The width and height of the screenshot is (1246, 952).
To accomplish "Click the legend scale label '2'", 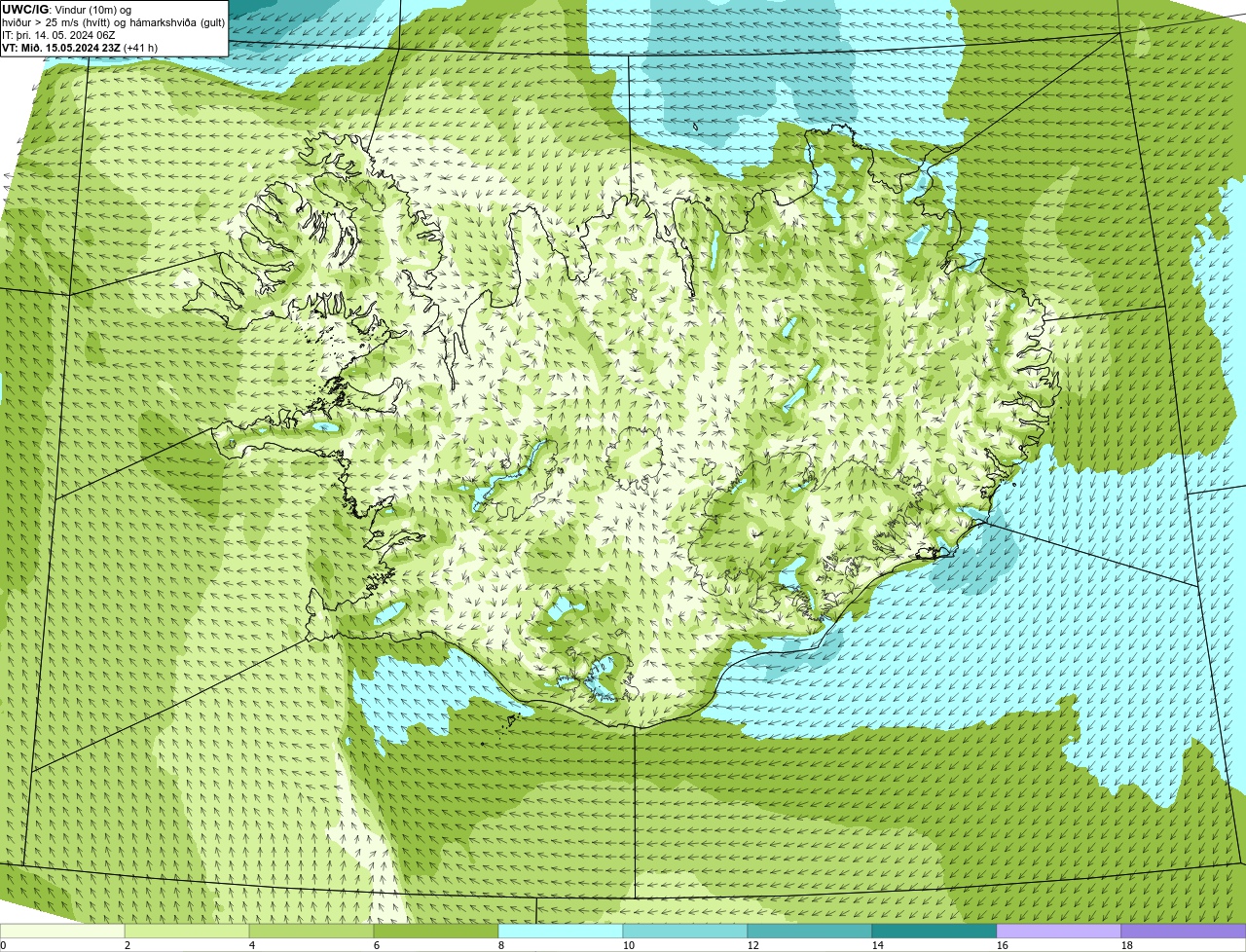I will 128,945.
